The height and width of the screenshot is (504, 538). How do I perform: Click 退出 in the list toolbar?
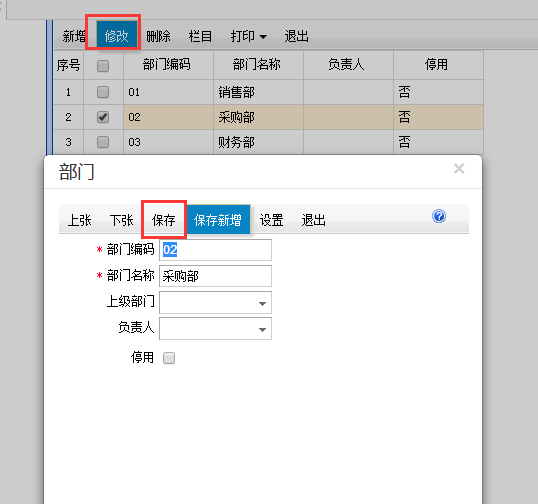[x=296, y=36]
